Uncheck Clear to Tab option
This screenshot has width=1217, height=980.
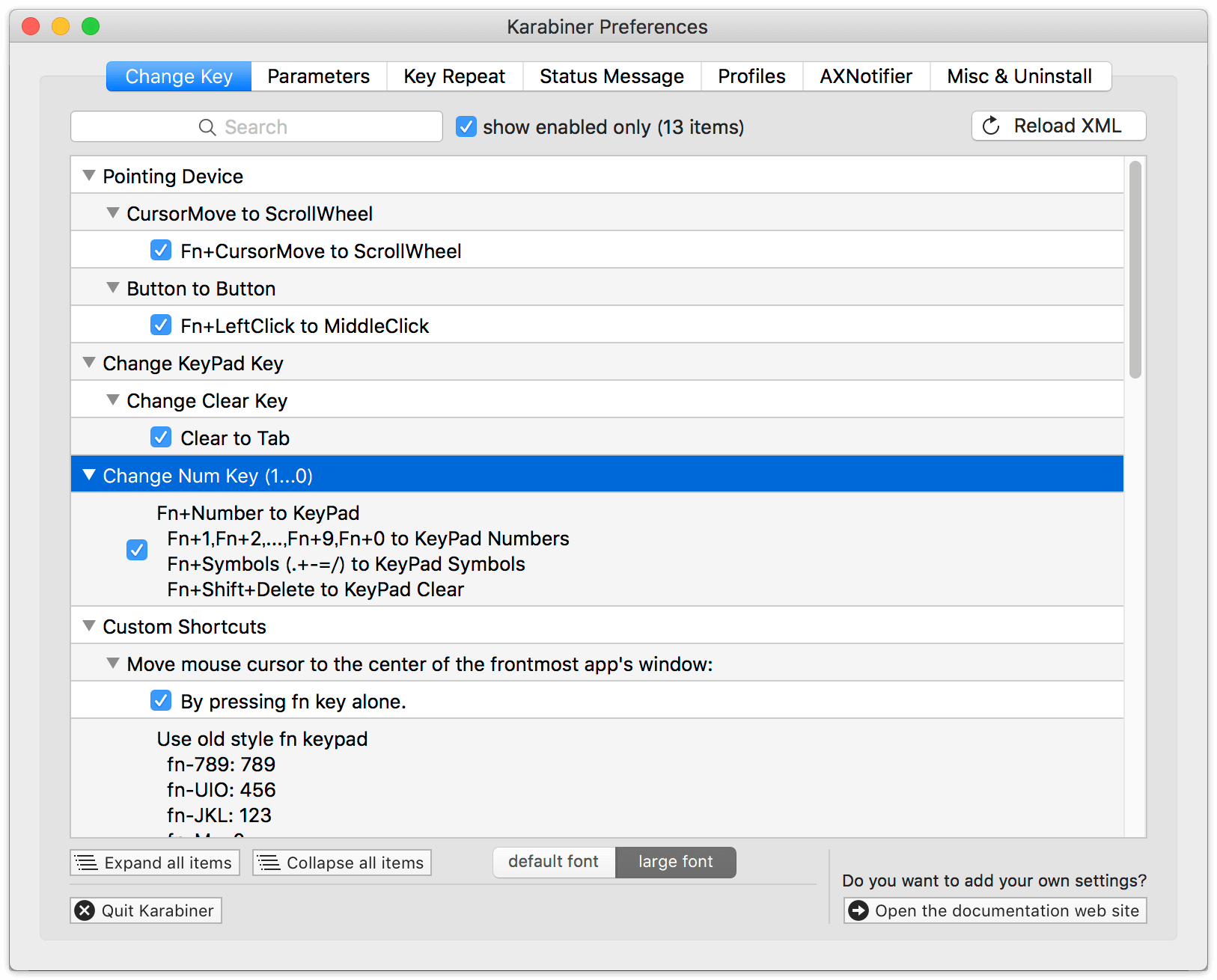tap(161, 437)
